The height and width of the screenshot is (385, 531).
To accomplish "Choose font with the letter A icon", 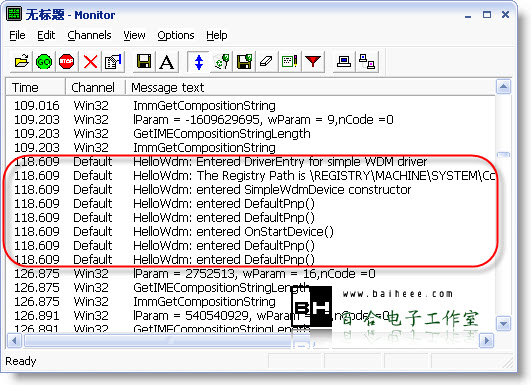I will coord(167,62).
